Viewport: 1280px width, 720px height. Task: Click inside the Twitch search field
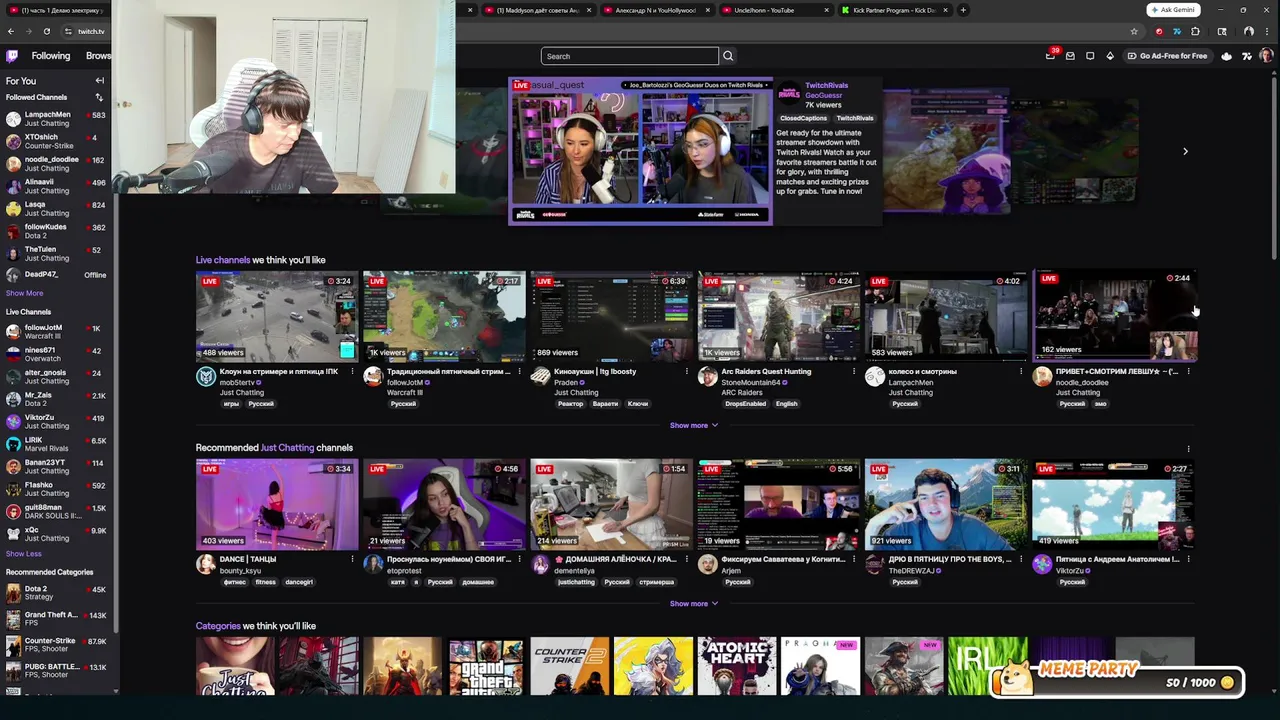[x=629, y=56]
